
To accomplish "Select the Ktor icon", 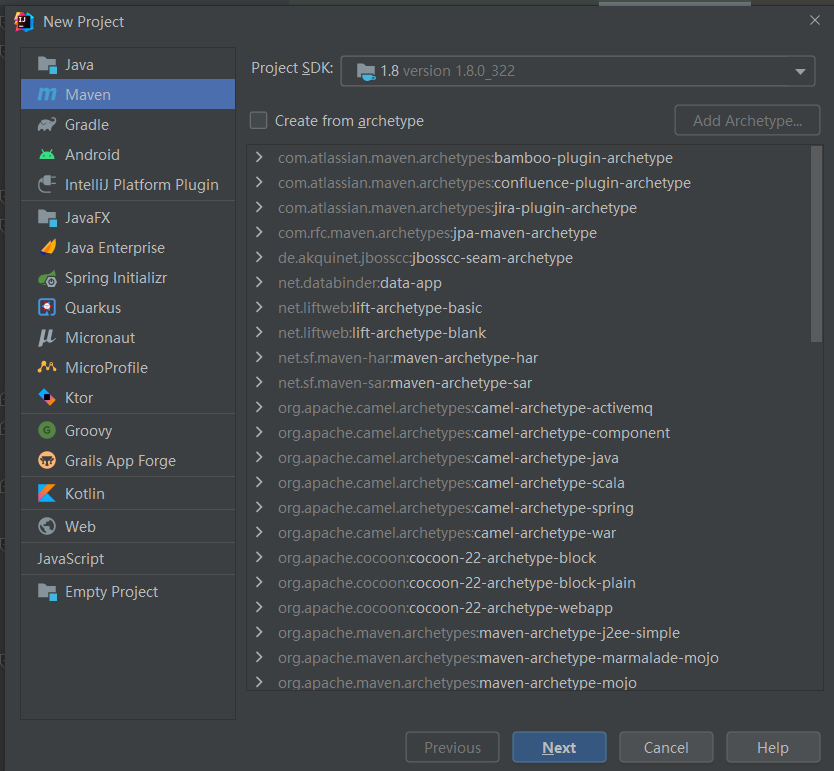I will [47, 398].
